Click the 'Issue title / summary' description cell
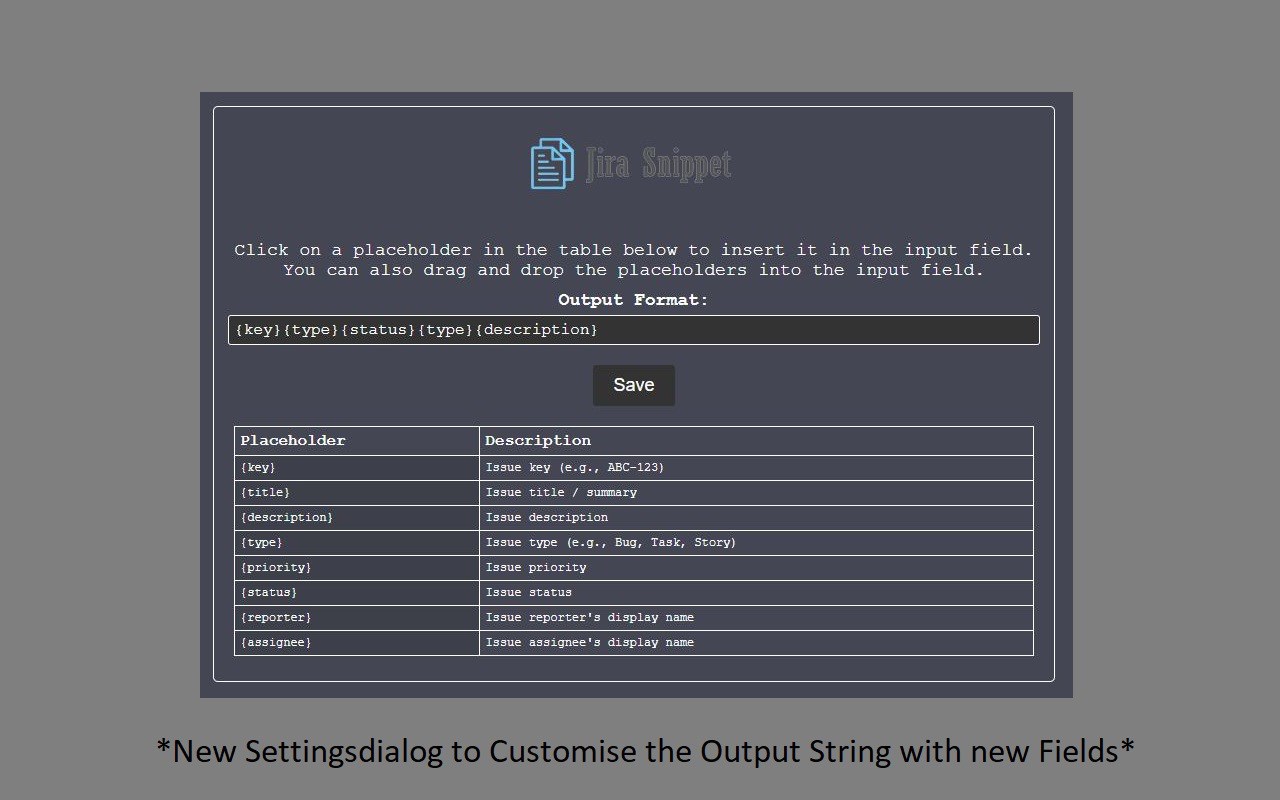The image size is (1280, 800). [756, 493]
